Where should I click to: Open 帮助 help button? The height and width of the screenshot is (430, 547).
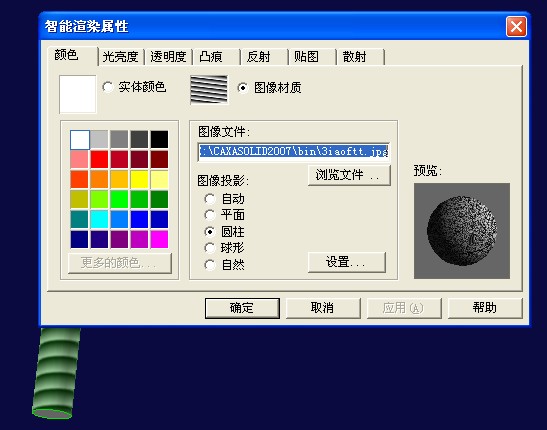[485, 308]
